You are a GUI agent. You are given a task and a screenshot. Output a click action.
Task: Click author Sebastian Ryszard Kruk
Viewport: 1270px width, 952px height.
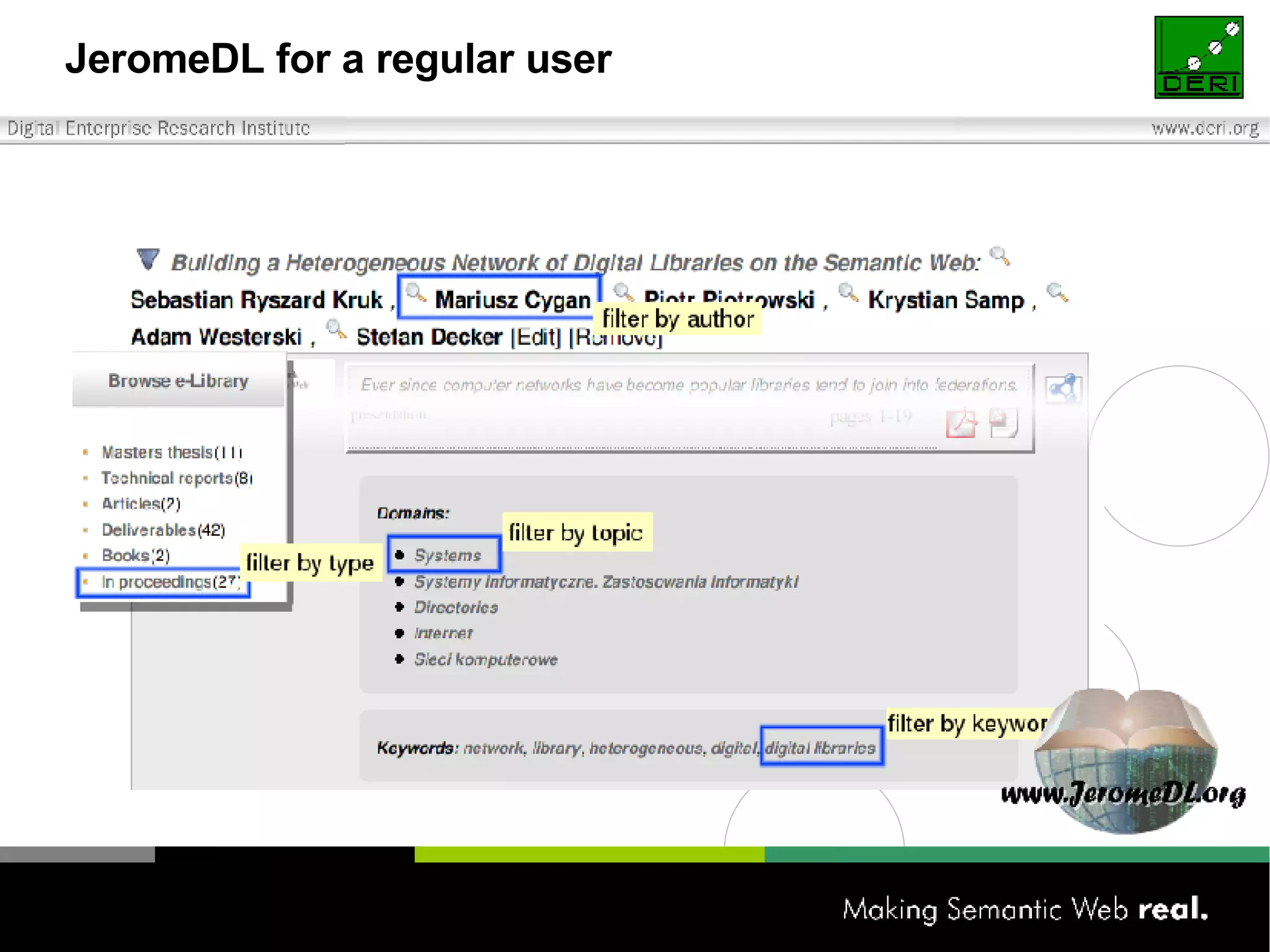click(x=256, y=300)
